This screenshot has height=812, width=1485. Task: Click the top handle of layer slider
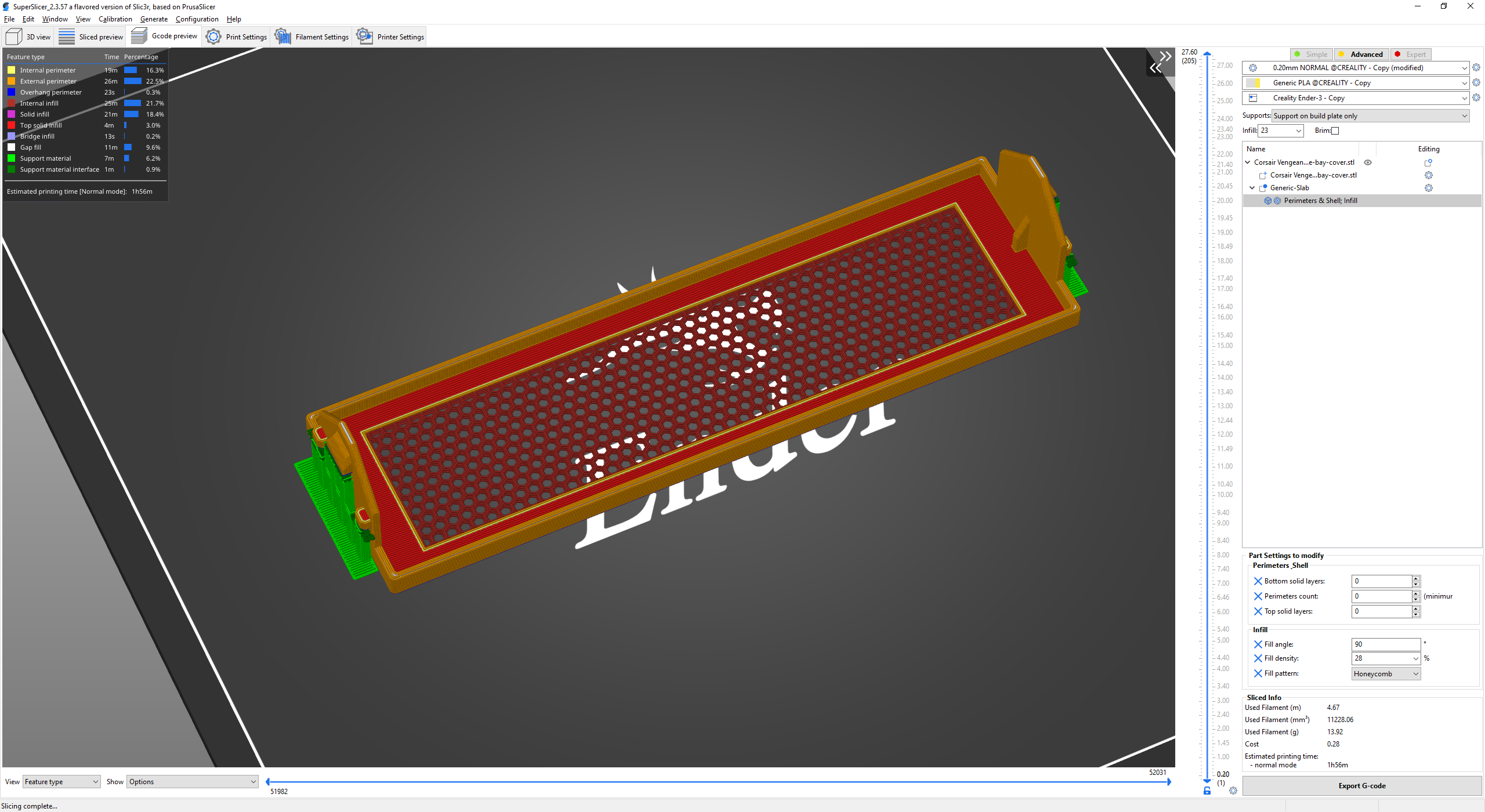[1207, 53]
